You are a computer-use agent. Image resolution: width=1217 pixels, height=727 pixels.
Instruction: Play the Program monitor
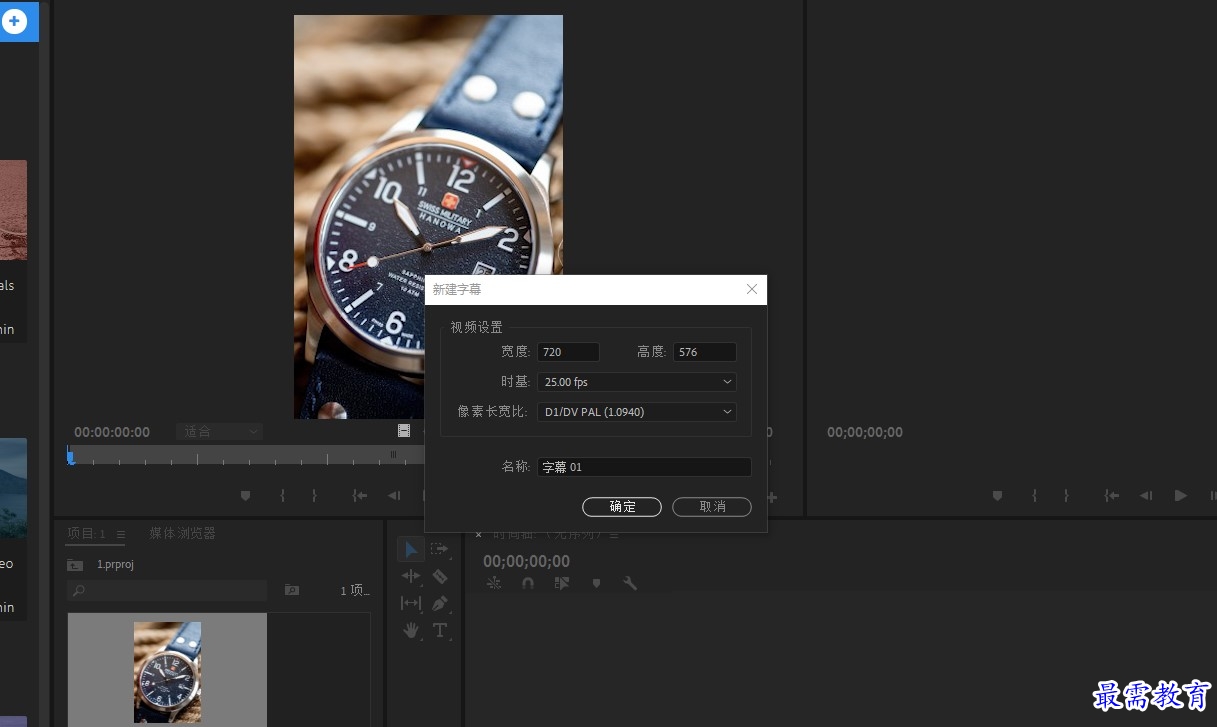click(1181, 496)
